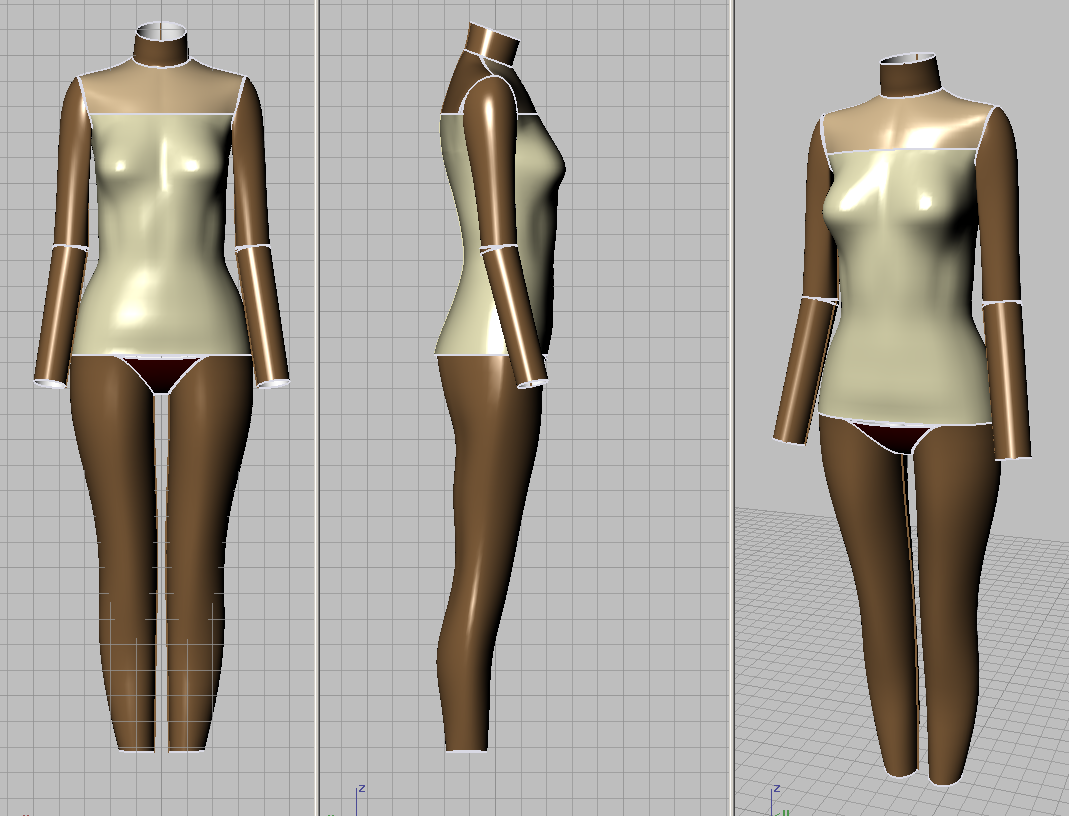
Task: Click the neck cylinder in the perspective view
Action: tap(911, 75)
